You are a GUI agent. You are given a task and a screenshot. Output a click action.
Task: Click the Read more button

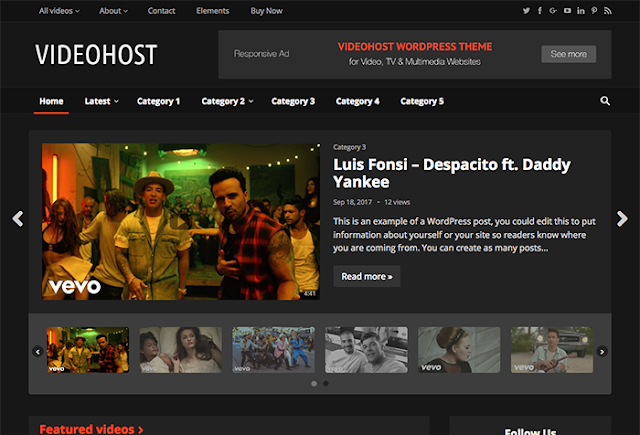[x=367, y=276]
